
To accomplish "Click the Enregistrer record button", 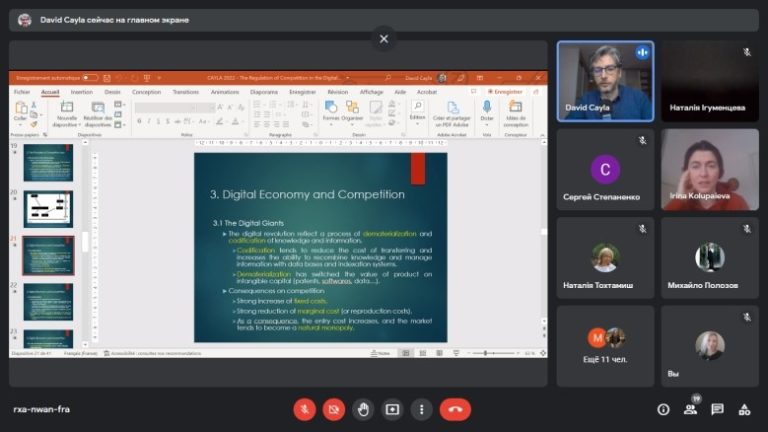I will tap(504, 92).
